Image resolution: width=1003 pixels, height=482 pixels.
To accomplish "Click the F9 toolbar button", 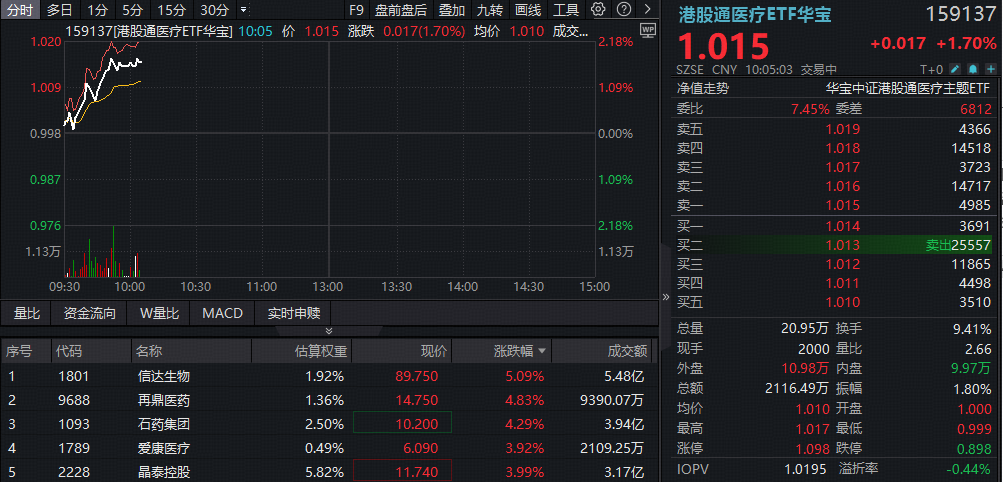I will click(356, 10).
